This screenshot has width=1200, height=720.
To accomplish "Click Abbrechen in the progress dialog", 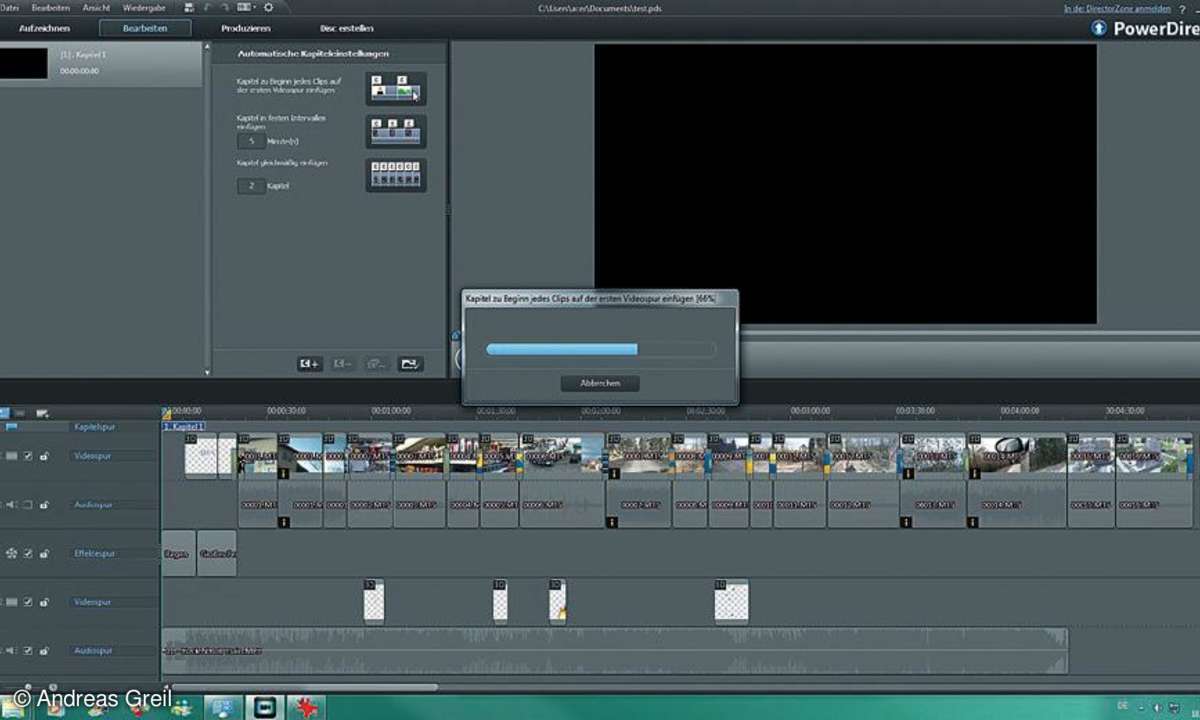I will click(x=600, y=383).
